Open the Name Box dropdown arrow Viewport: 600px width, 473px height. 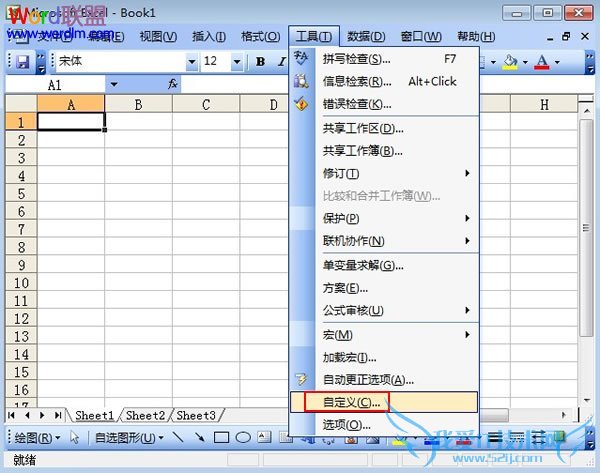[x=114, y=84]
